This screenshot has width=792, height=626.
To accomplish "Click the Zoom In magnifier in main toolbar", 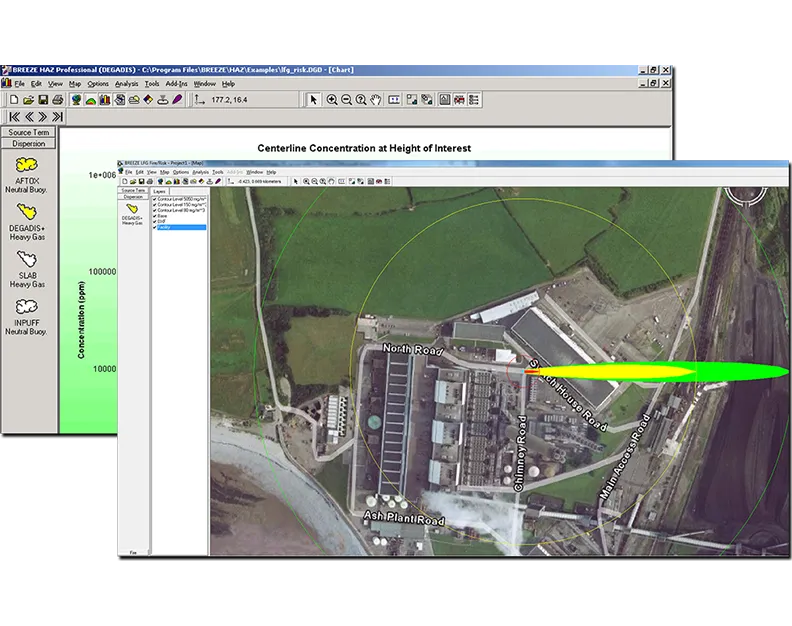I will pyautogui.click(x=332, y=100).
